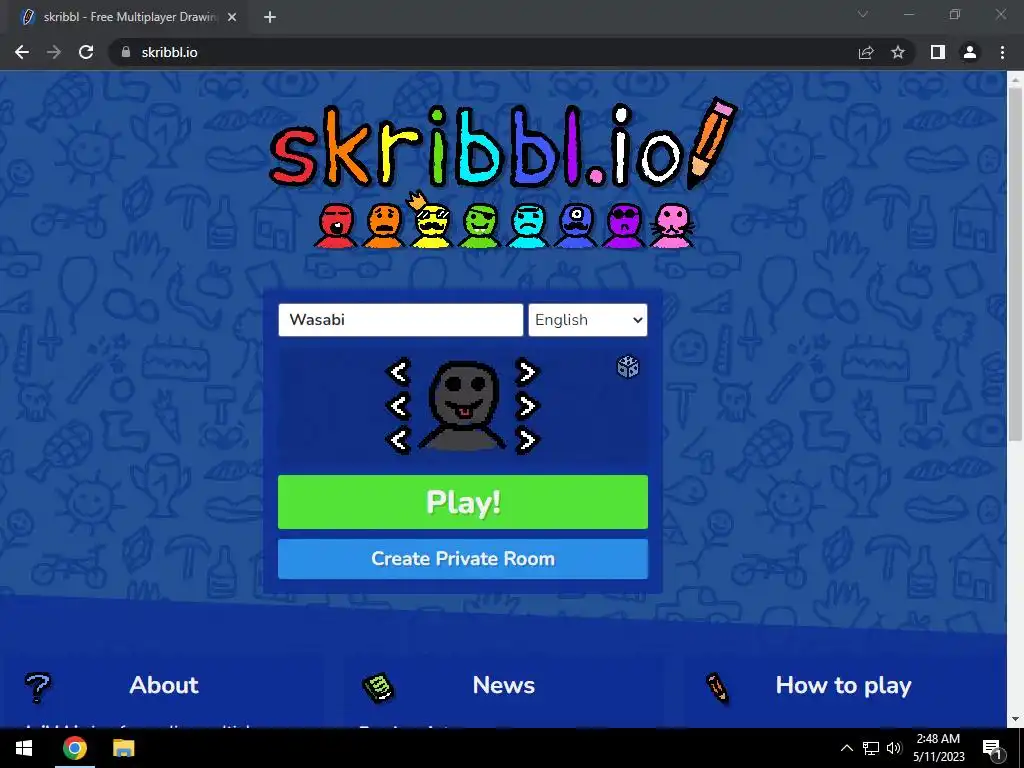The width and height of the screenshot is (1024, 768).
Task: Click the blue one-eyed avatar
Action: coord(576,226)
